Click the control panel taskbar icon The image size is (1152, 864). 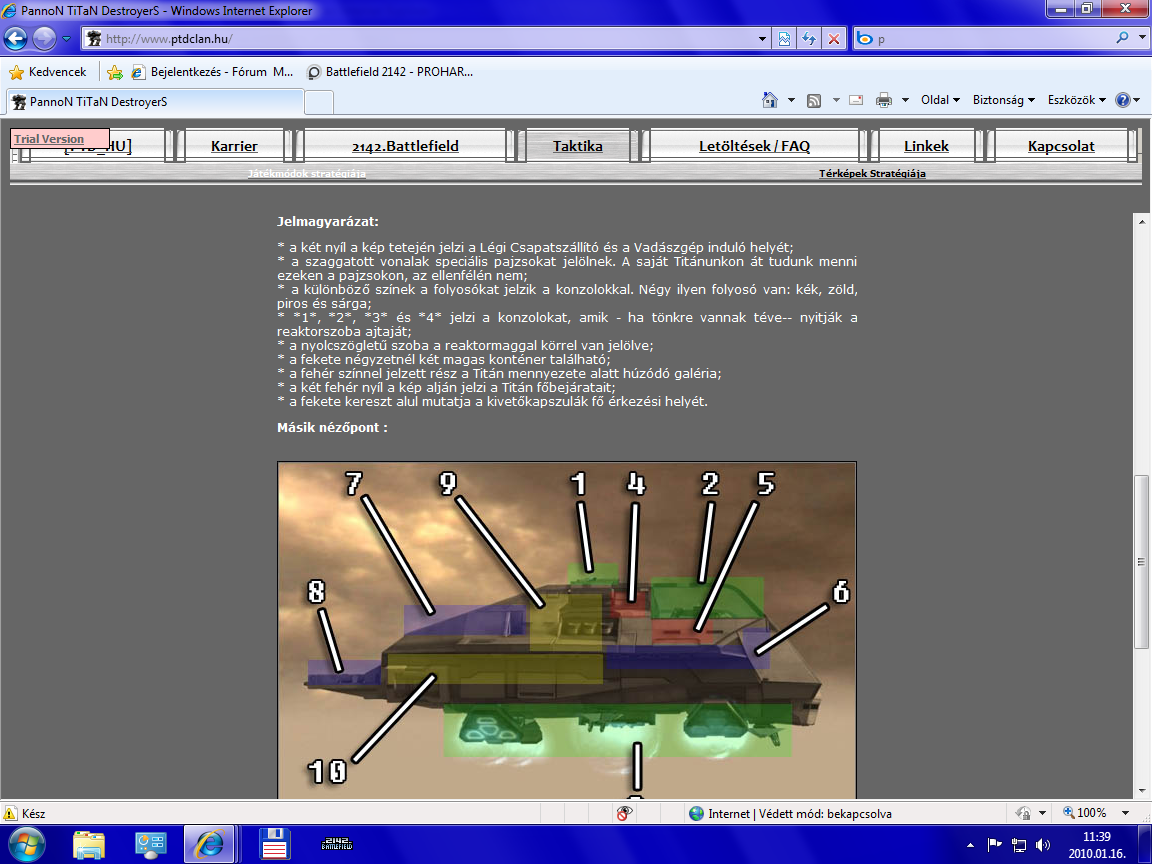[x=151, y=845]
